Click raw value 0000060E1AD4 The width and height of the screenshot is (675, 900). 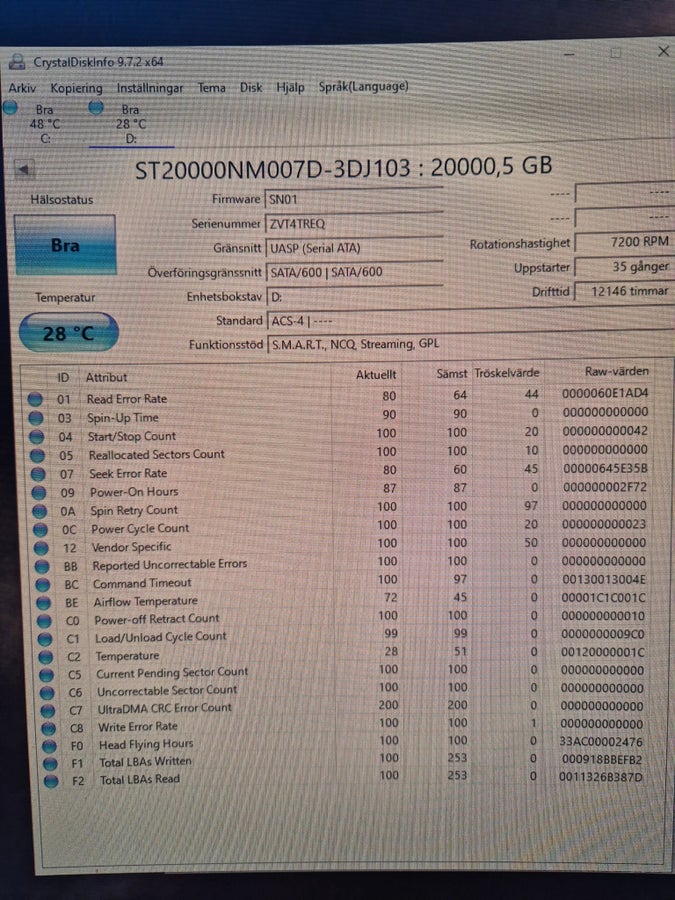pos(605,393)
